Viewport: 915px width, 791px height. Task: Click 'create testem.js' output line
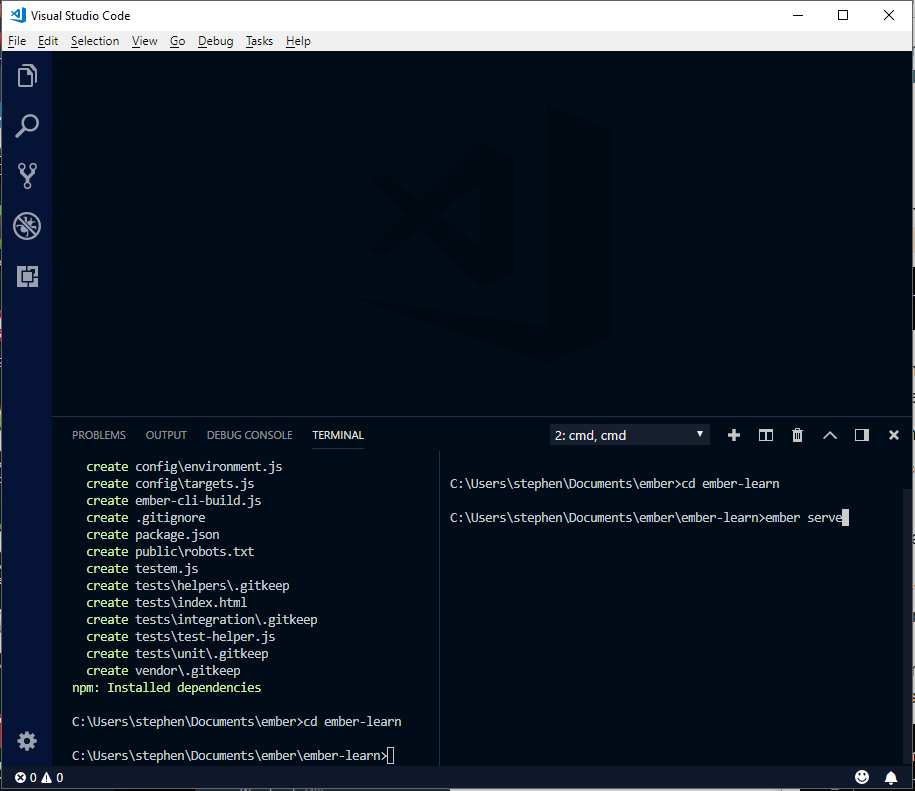pos(142,568)
